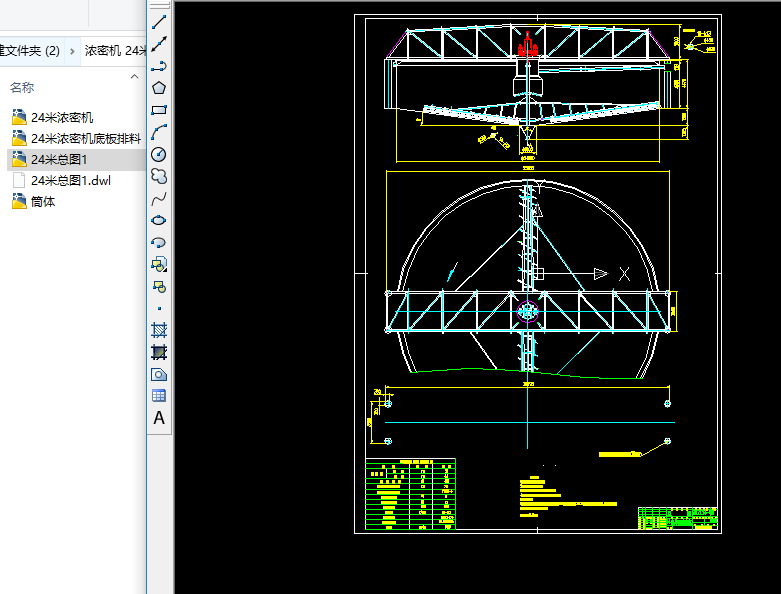Screen dimensions: 781x594
Task: Select the Arc tool
Action: pyautogui.click(x=159, y=132)
